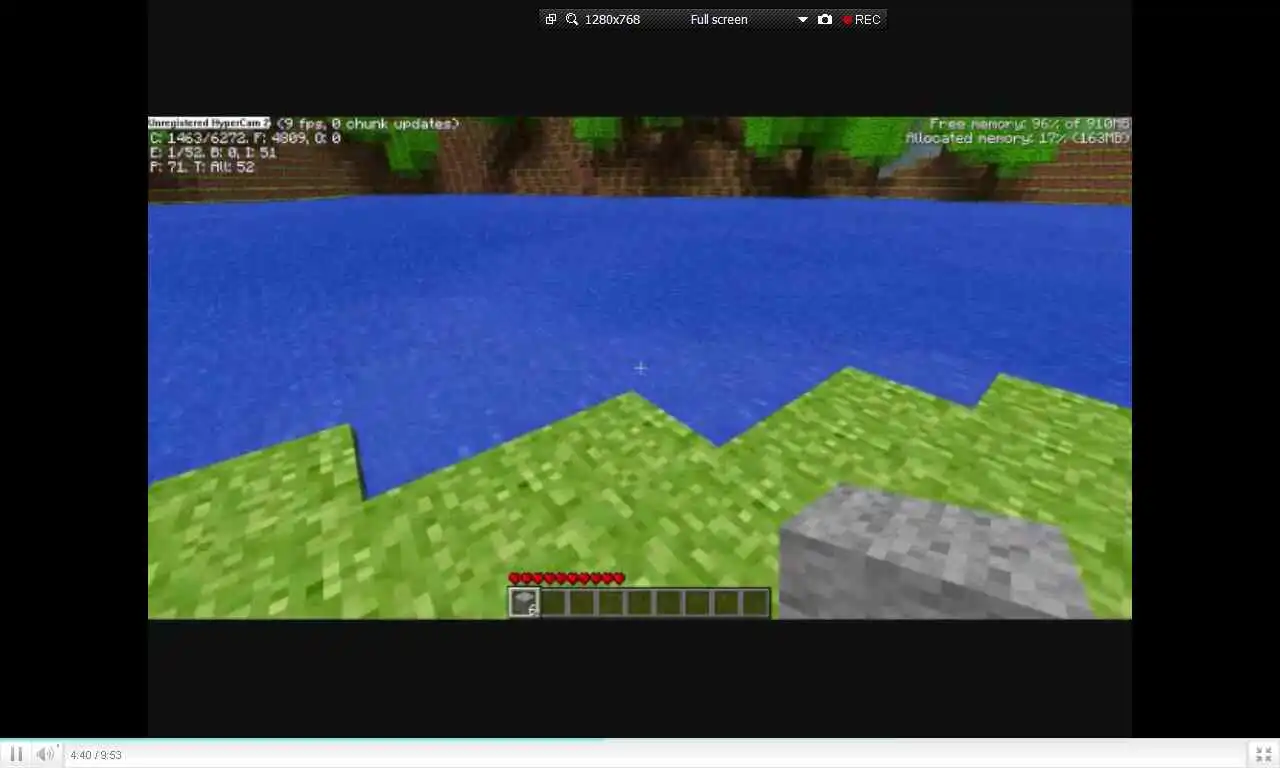Screen dimensions: 1280x768
Task: Pause the video playback
Action: click(16, 754)
